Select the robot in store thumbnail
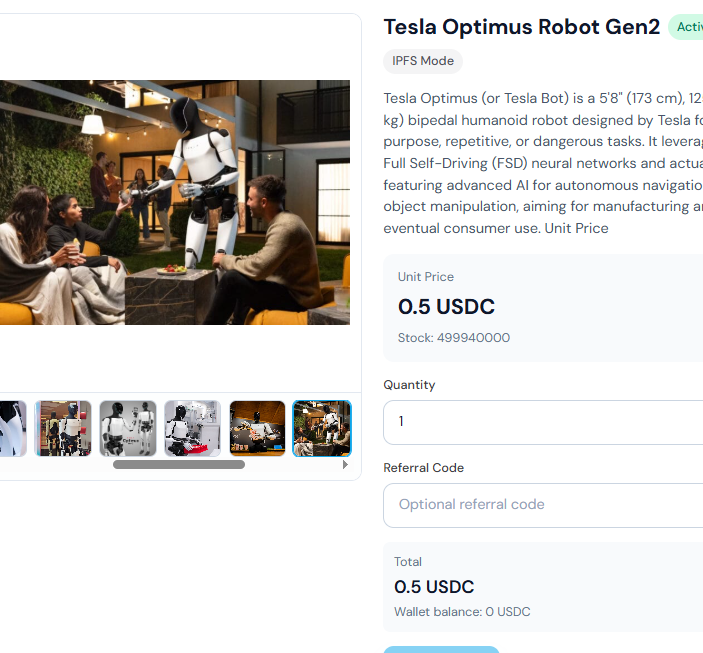The image size is (703, 653). click(63, 428)
